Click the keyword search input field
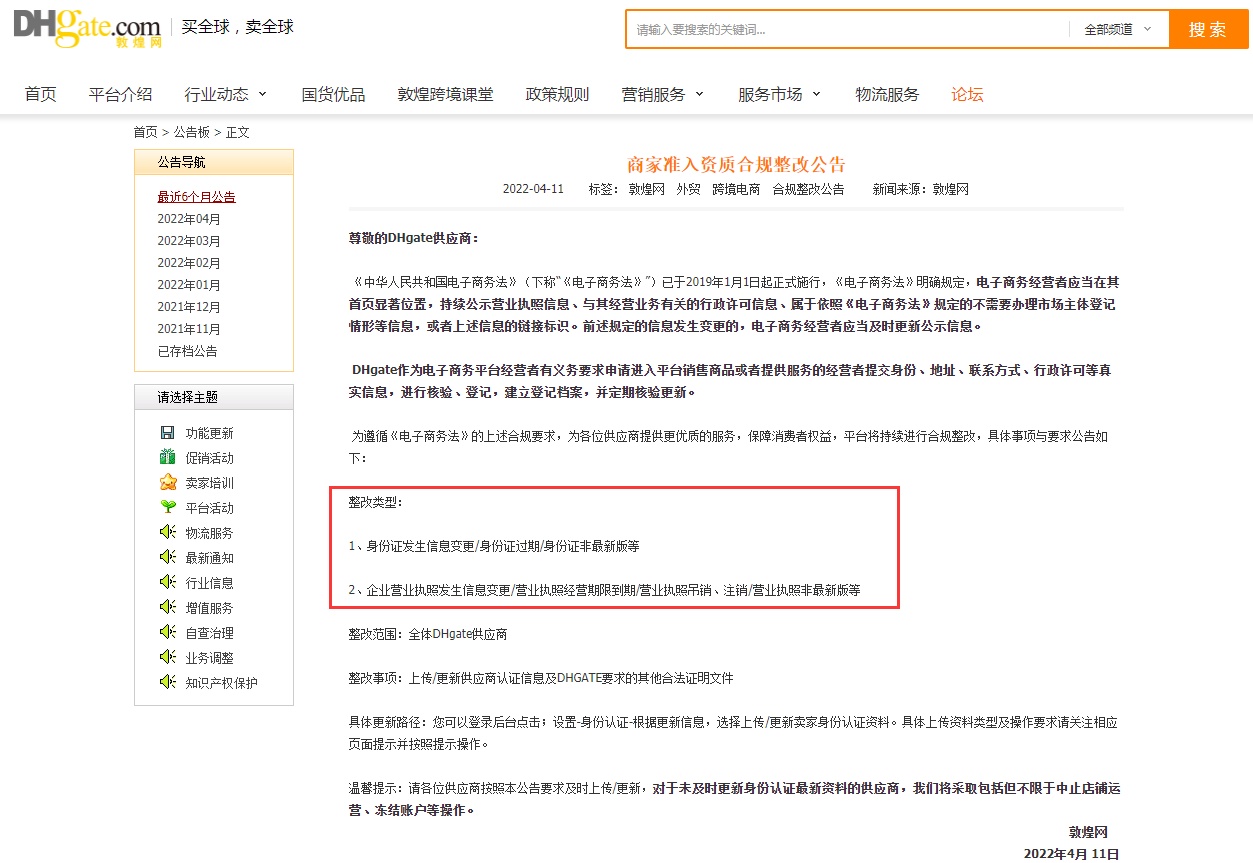The image size is (1253, 863). 848,30
